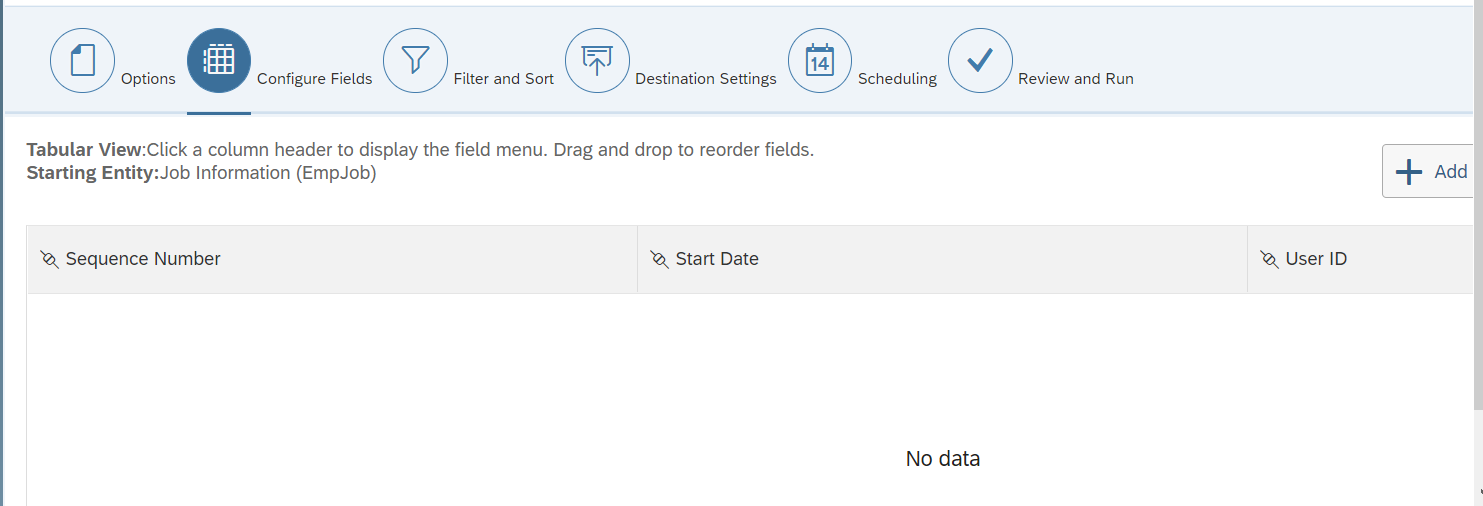This screenshot has width=1483, height=506.
Task: Open the Review and Run checkmark icon
Action: 980,61
